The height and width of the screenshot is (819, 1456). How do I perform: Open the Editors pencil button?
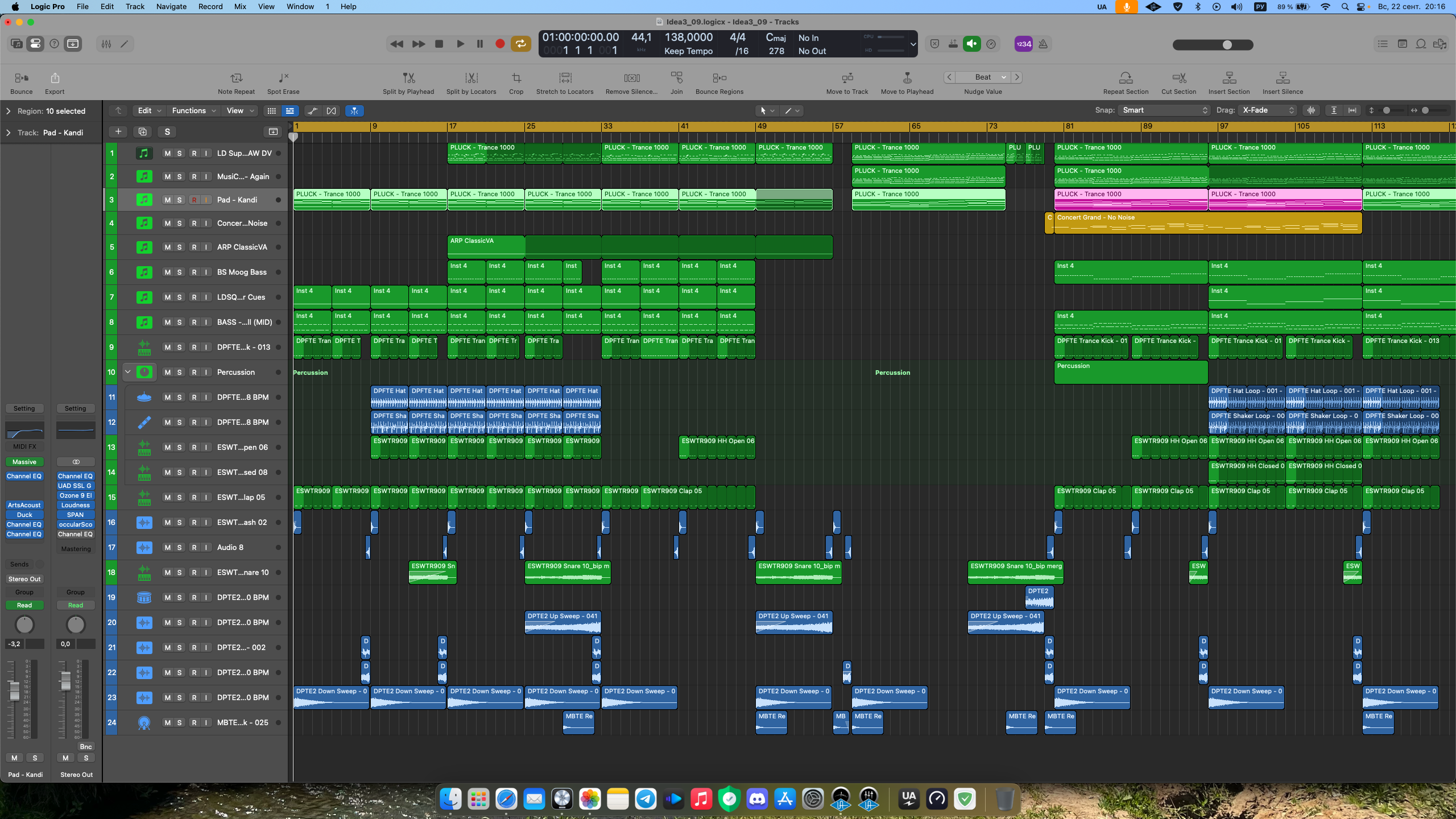tap(125, 44)
